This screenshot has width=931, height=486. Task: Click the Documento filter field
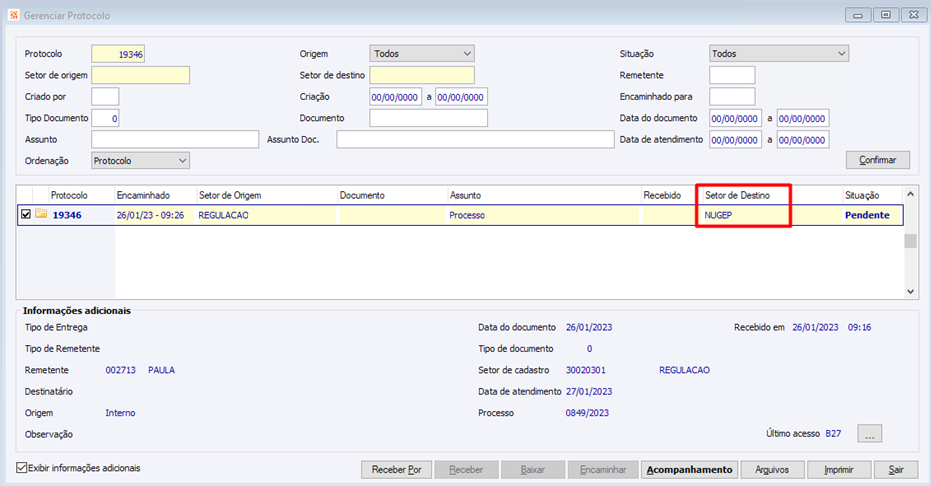(428, 118)
